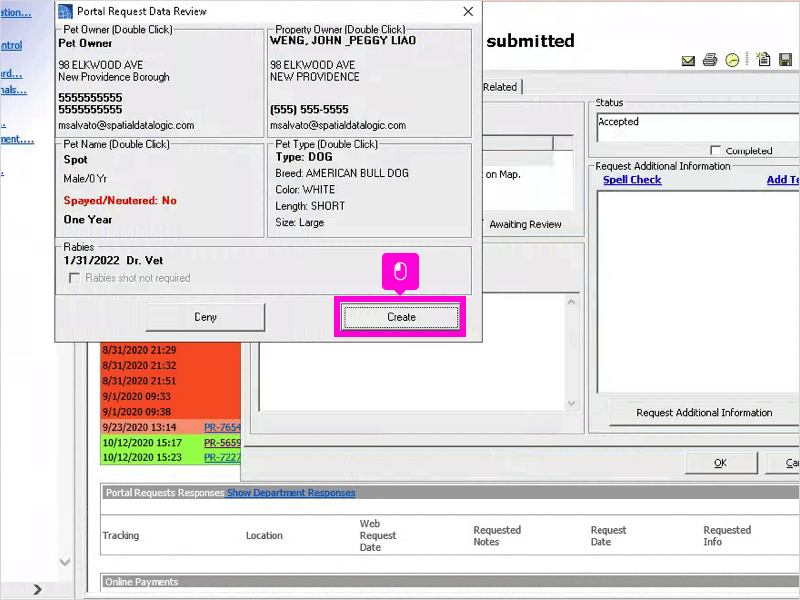Select the 8/31/2020 21:51 row
Screen dimensions: 800x600
coord(170,381)
